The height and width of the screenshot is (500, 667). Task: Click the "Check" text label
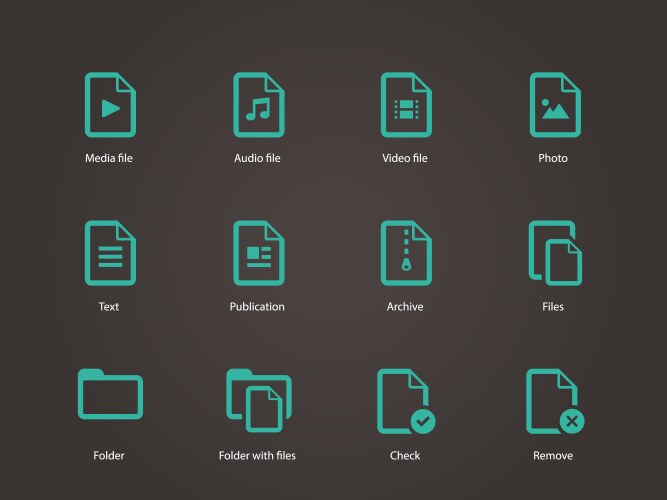pos(405,456)
